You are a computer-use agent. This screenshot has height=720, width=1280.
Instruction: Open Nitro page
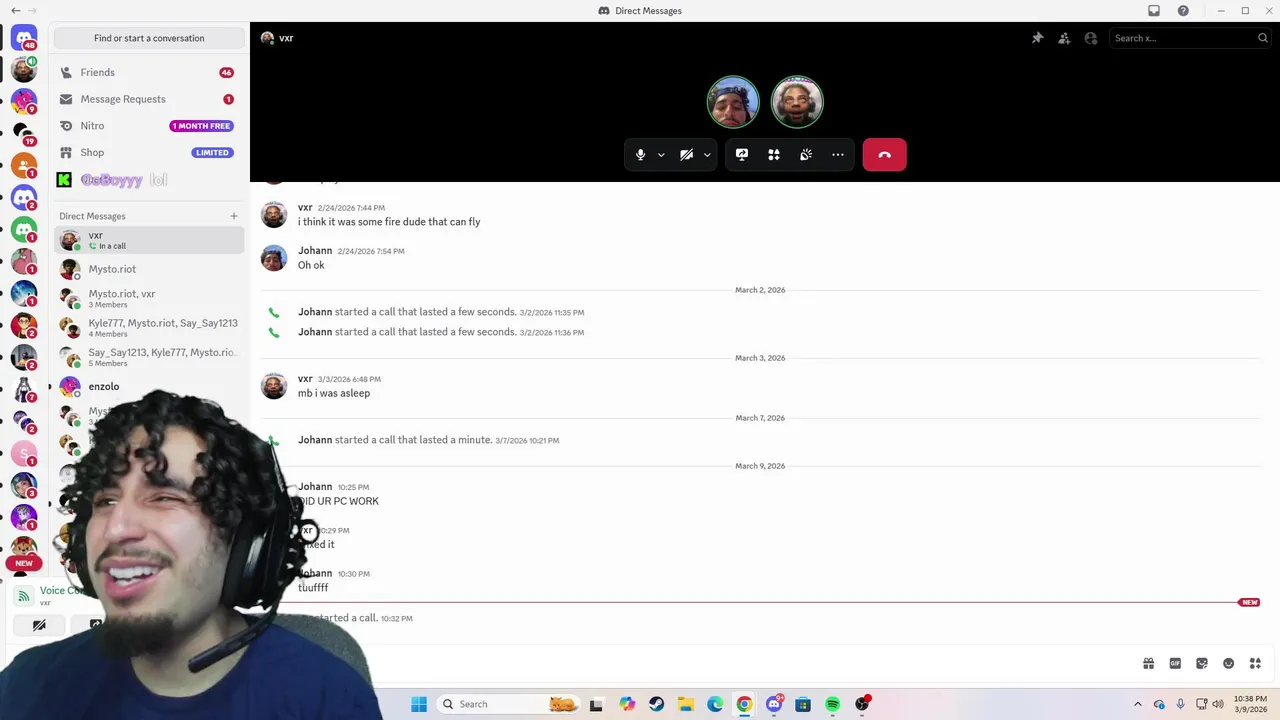pos(149,126)
